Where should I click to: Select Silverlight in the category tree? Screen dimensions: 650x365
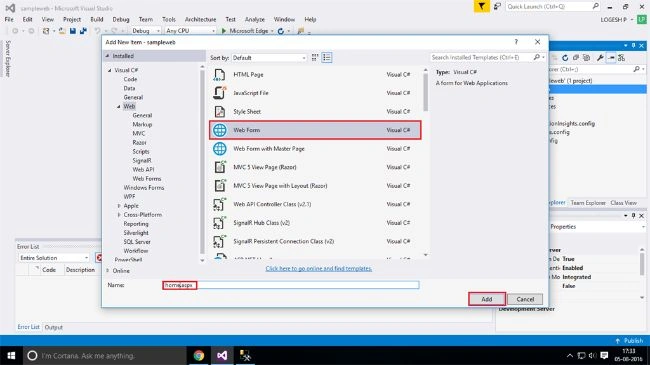pos(136,233)
